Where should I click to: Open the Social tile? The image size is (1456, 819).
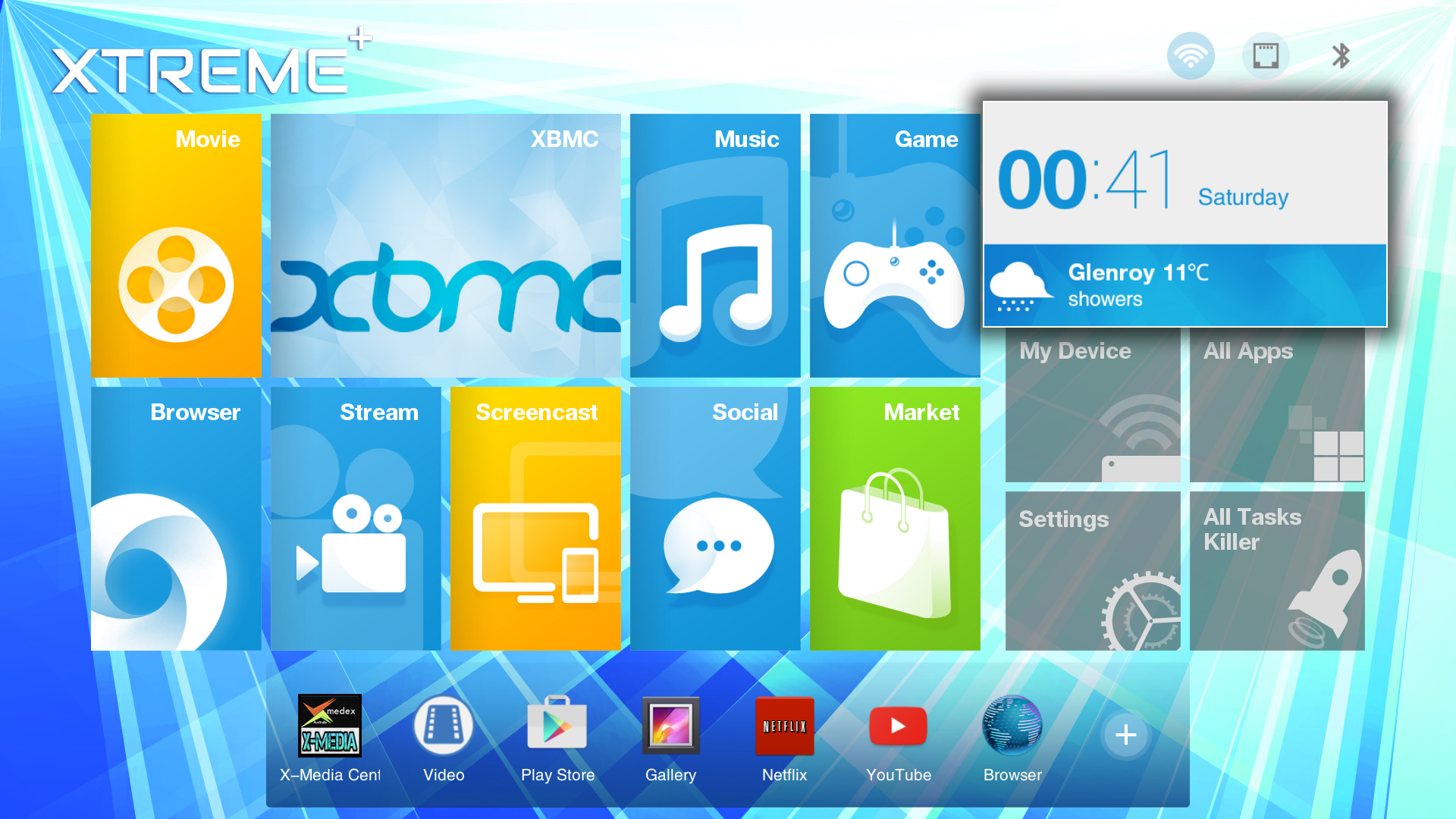pos(715,519)
